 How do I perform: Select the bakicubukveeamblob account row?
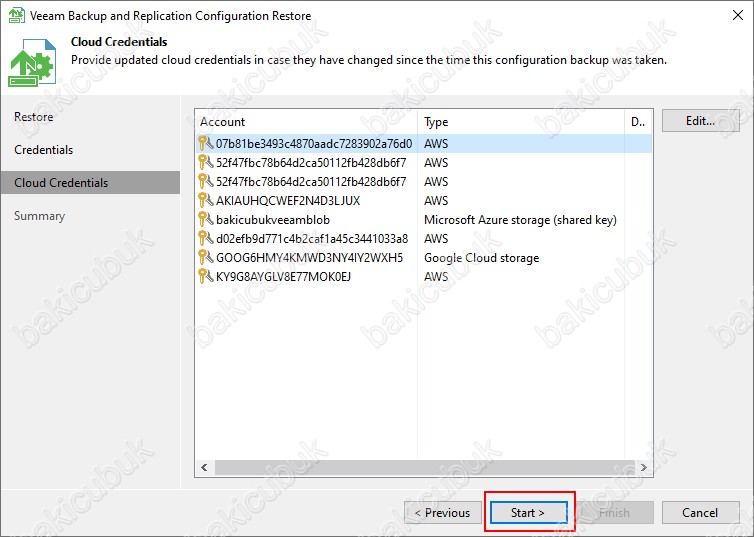click(424, 219)
